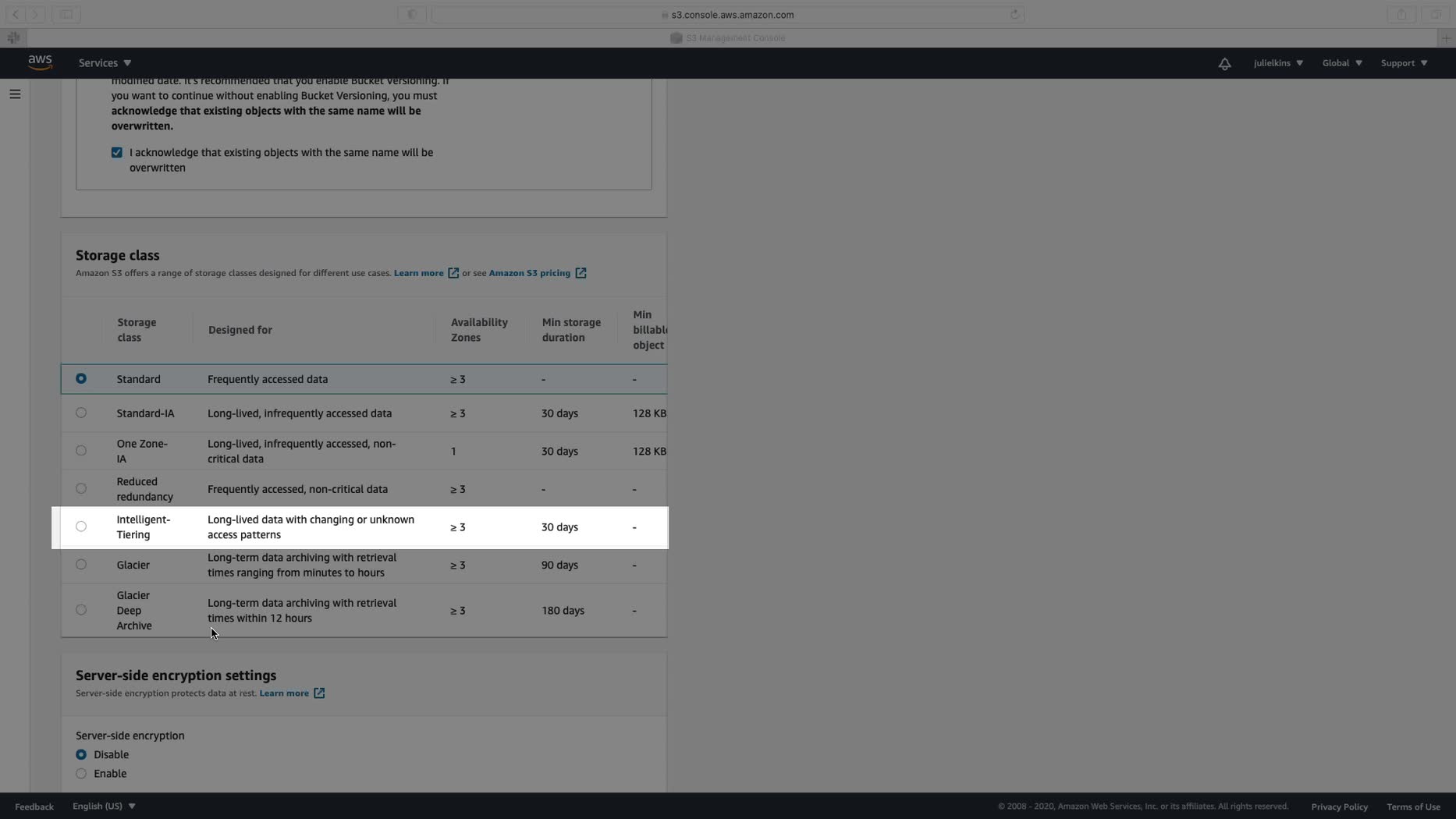Click the AWS logo in the navigation bar
Screen dimensions: 1456x819
pyautogui.click(x=40, y=62)
